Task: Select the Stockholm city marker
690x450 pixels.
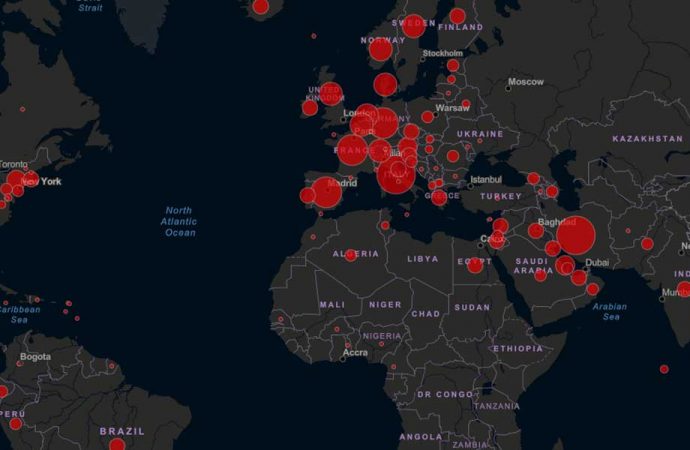Action: click(x=423, y=59)
